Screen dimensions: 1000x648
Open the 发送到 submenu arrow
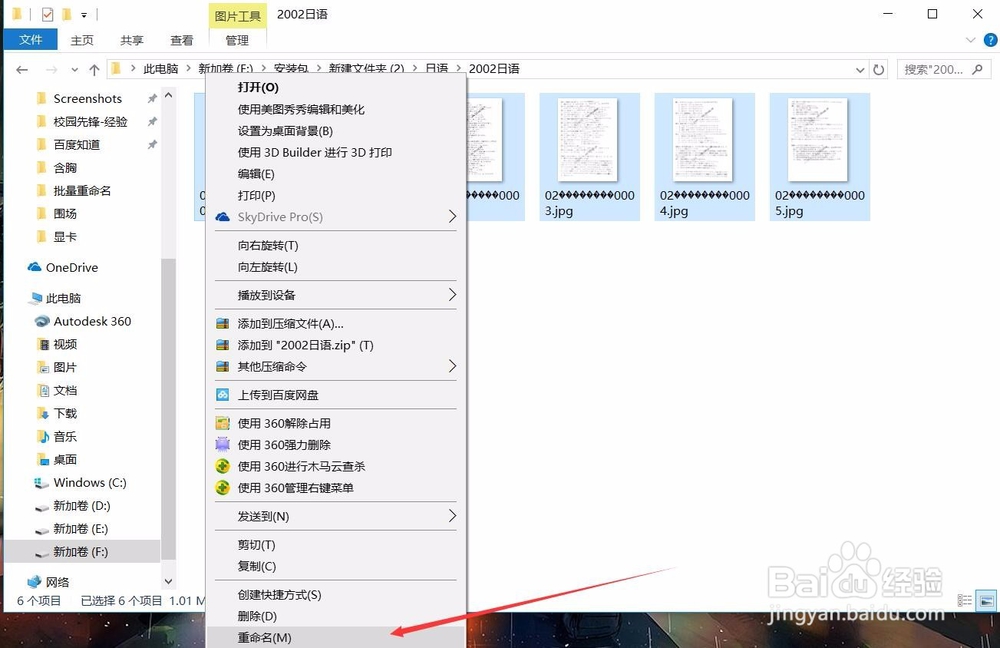pyautogui.click(x=452, y=516)
